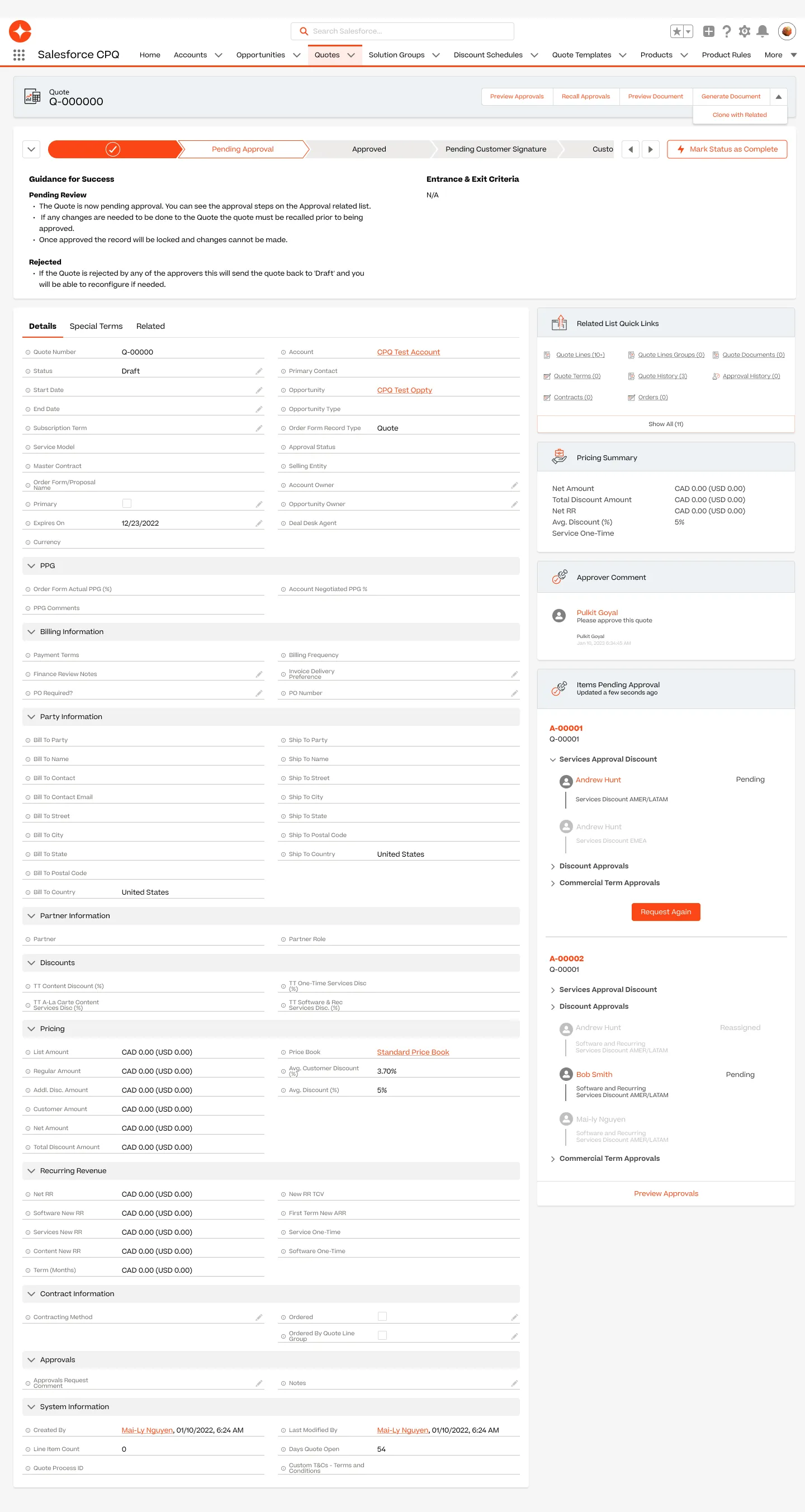Click the Request Again button
This screenshot has width=805, height=1512.
tap(665, 911)
